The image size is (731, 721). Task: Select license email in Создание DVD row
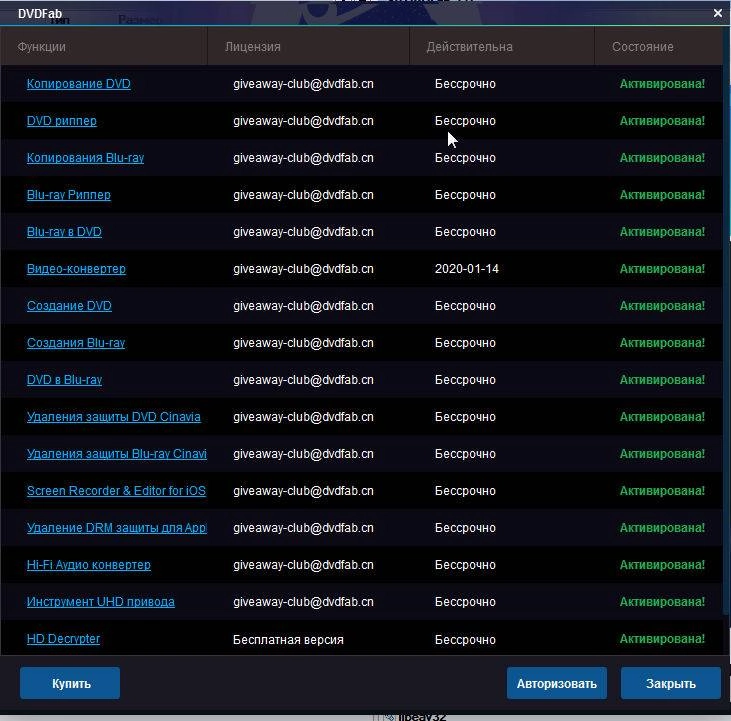[x=303, y=306]
